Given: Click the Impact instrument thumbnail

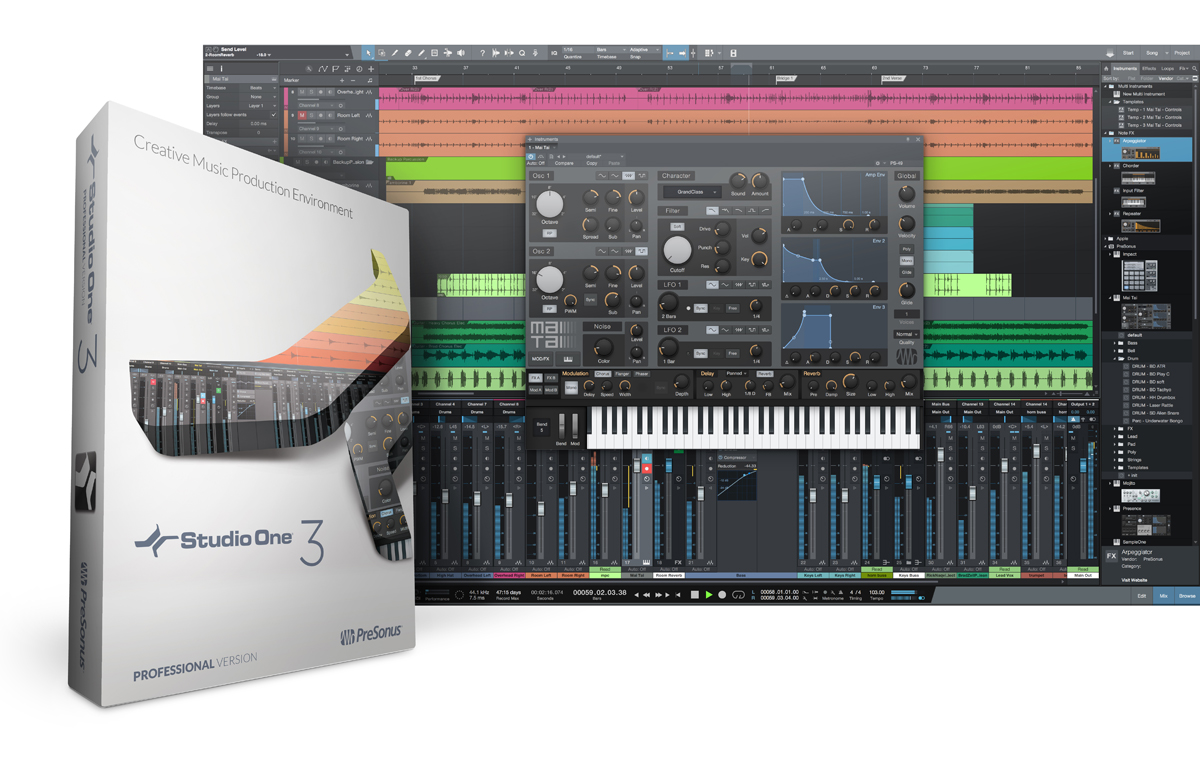Looking at the screenshot, I should 1140,276.
